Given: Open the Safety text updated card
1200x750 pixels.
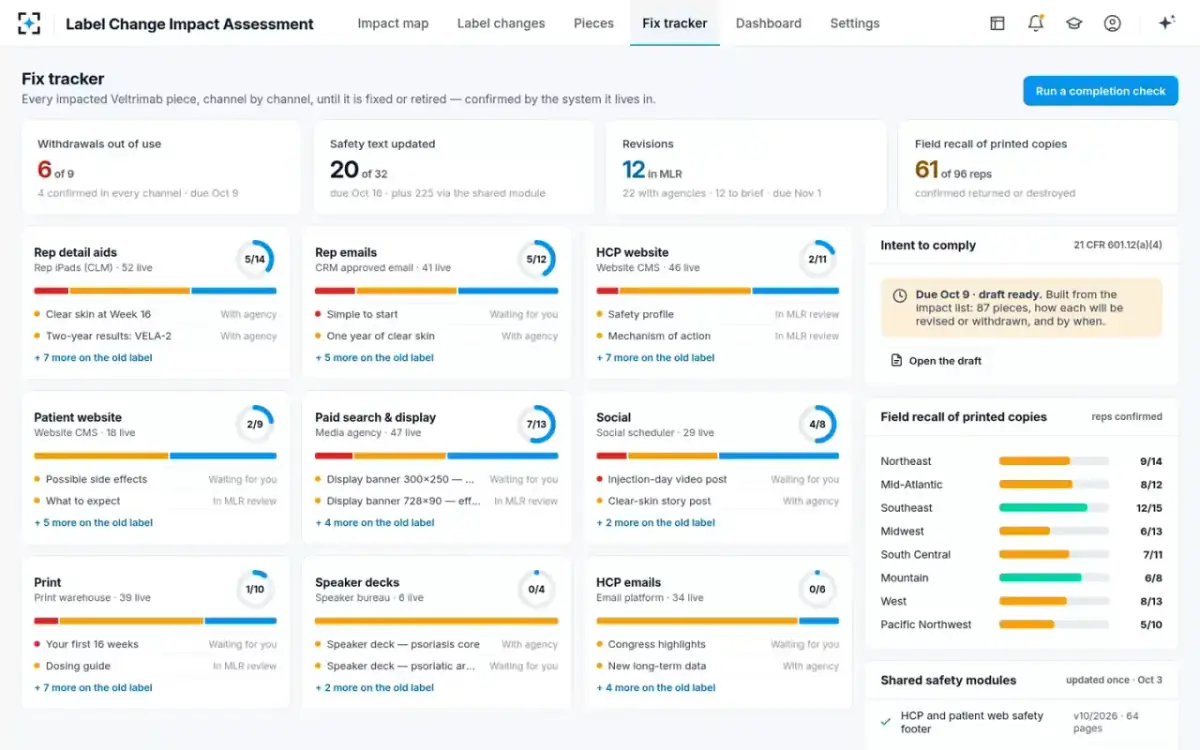Looking at the screenshot, I should pyautogui.click(x=453, y=167).
